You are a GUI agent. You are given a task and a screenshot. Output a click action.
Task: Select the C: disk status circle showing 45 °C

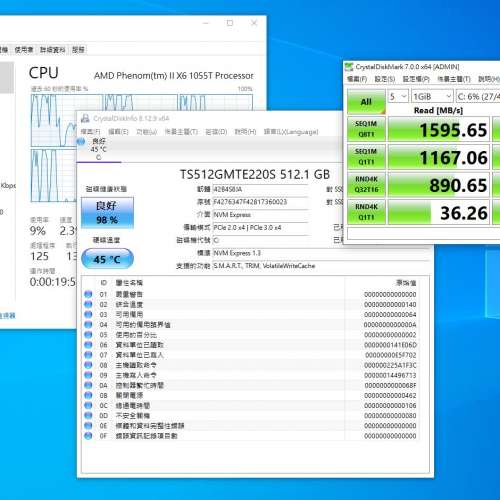[x=81, y=142]
